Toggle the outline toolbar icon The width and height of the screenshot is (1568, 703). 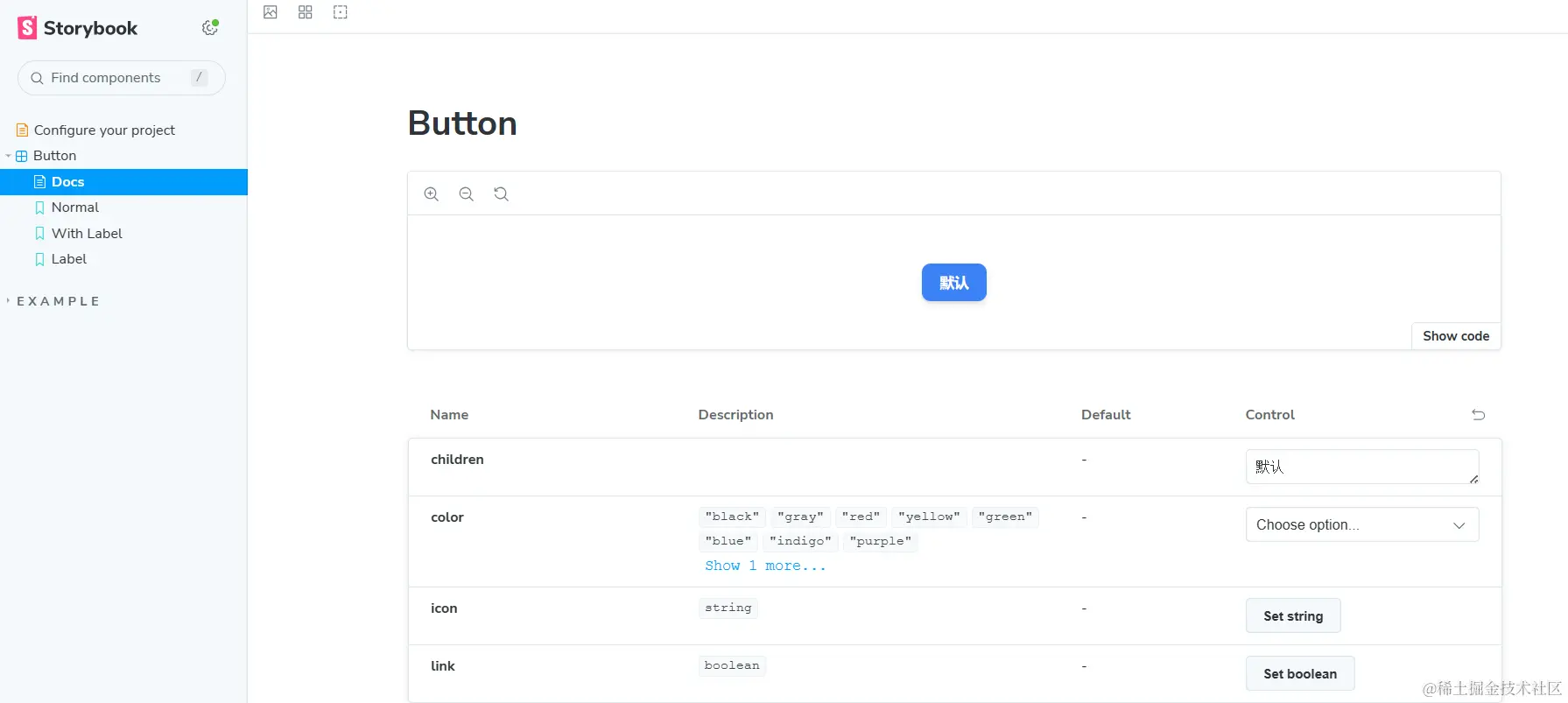pos(341,12)
